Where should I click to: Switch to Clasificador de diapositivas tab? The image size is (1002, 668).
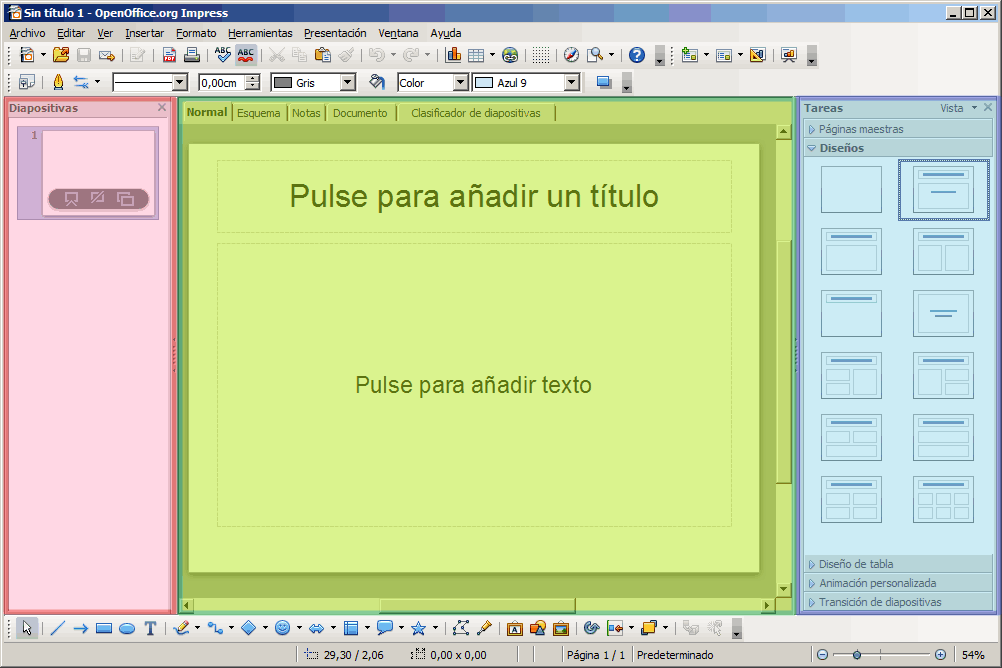click(x=475, y=113)
